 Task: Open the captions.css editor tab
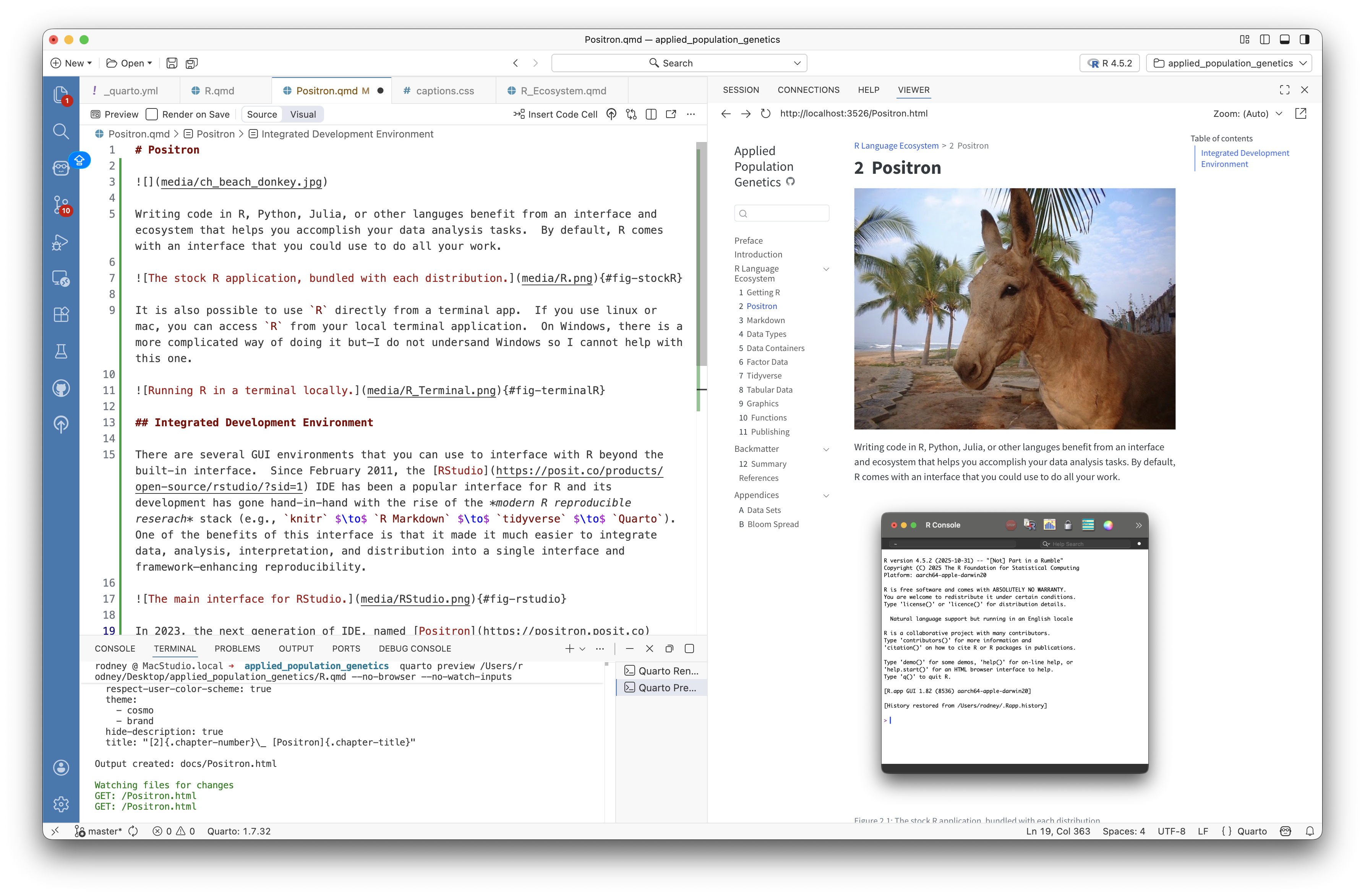[x=444, y=91]
